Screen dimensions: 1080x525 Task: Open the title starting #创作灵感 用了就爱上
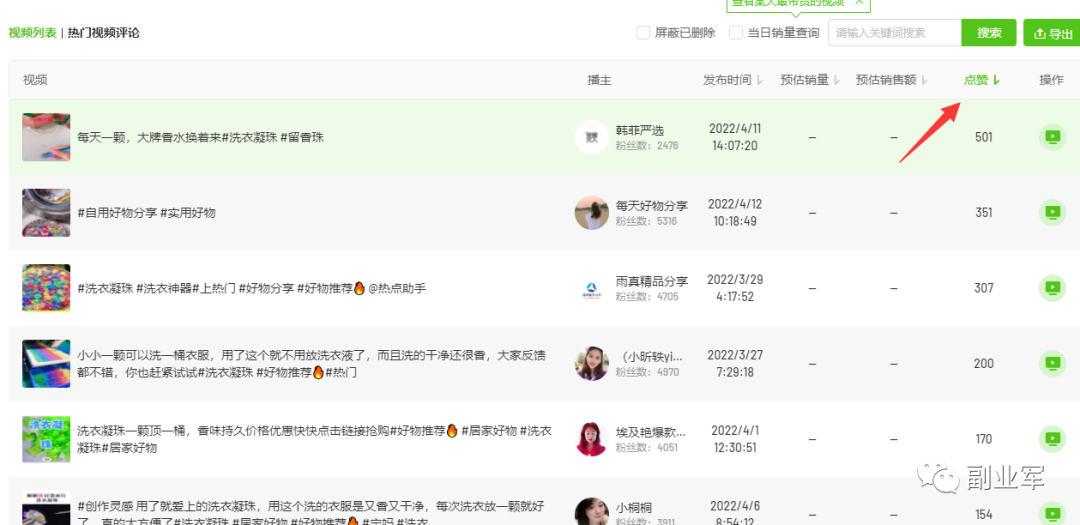click(x=310, y=514)
